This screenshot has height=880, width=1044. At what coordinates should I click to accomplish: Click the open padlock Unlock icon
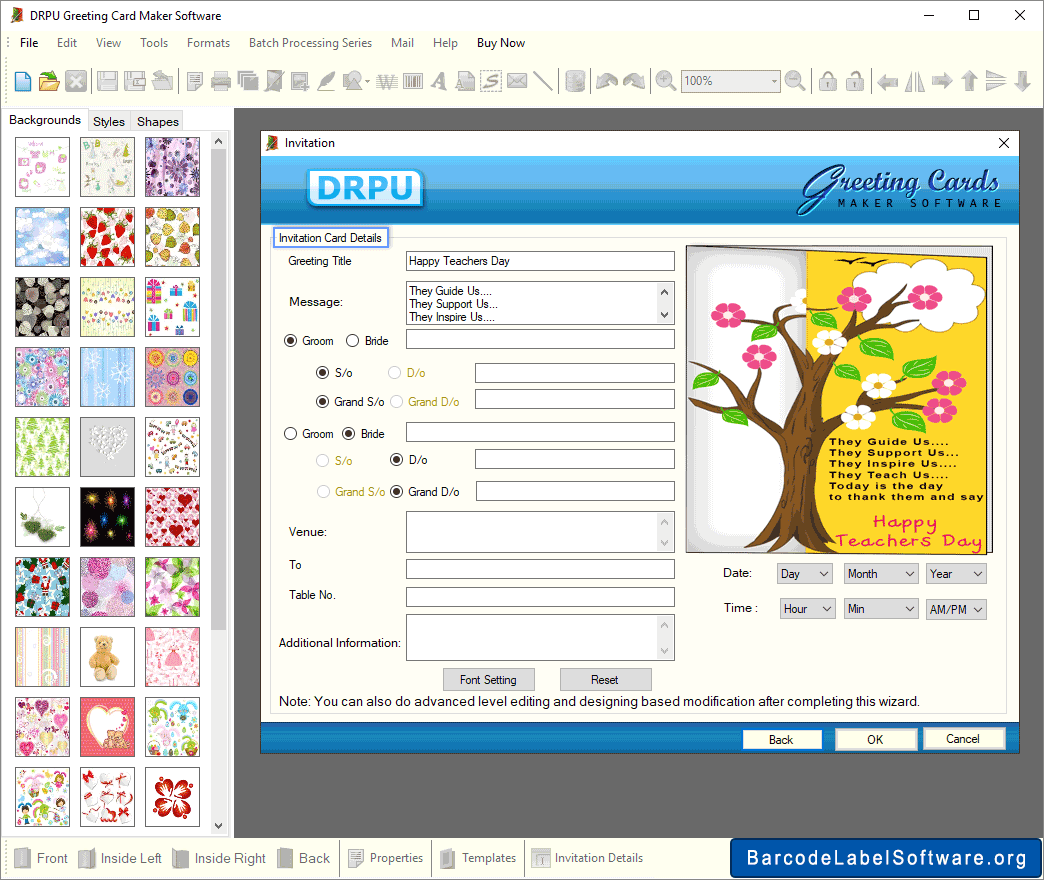(854, 81)
